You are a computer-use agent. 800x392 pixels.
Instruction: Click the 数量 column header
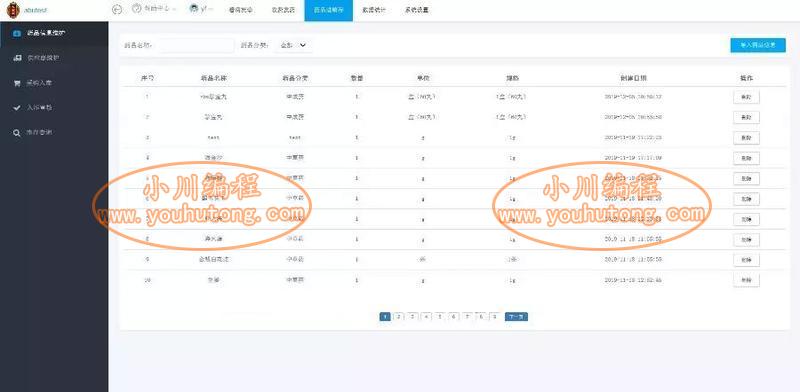tap(357, 78)
